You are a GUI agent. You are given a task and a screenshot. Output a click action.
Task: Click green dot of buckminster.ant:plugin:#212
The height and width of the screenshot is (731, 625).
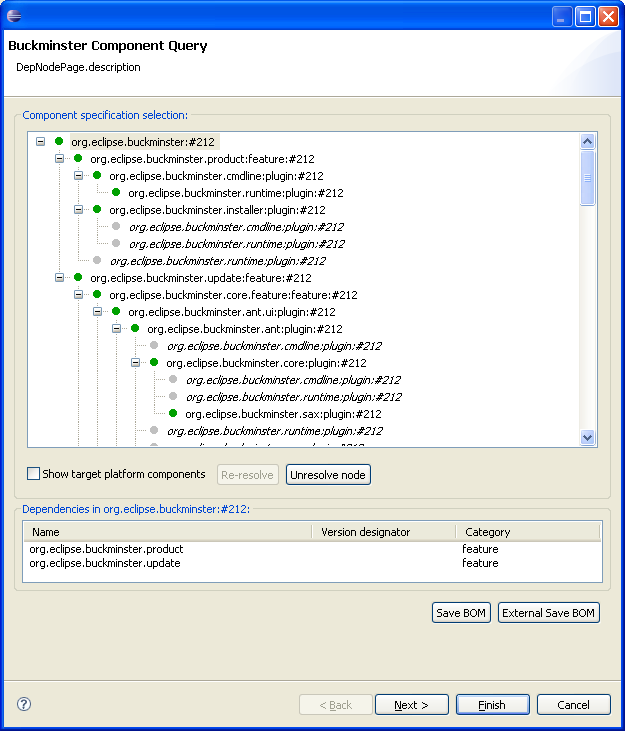[135, 328]
